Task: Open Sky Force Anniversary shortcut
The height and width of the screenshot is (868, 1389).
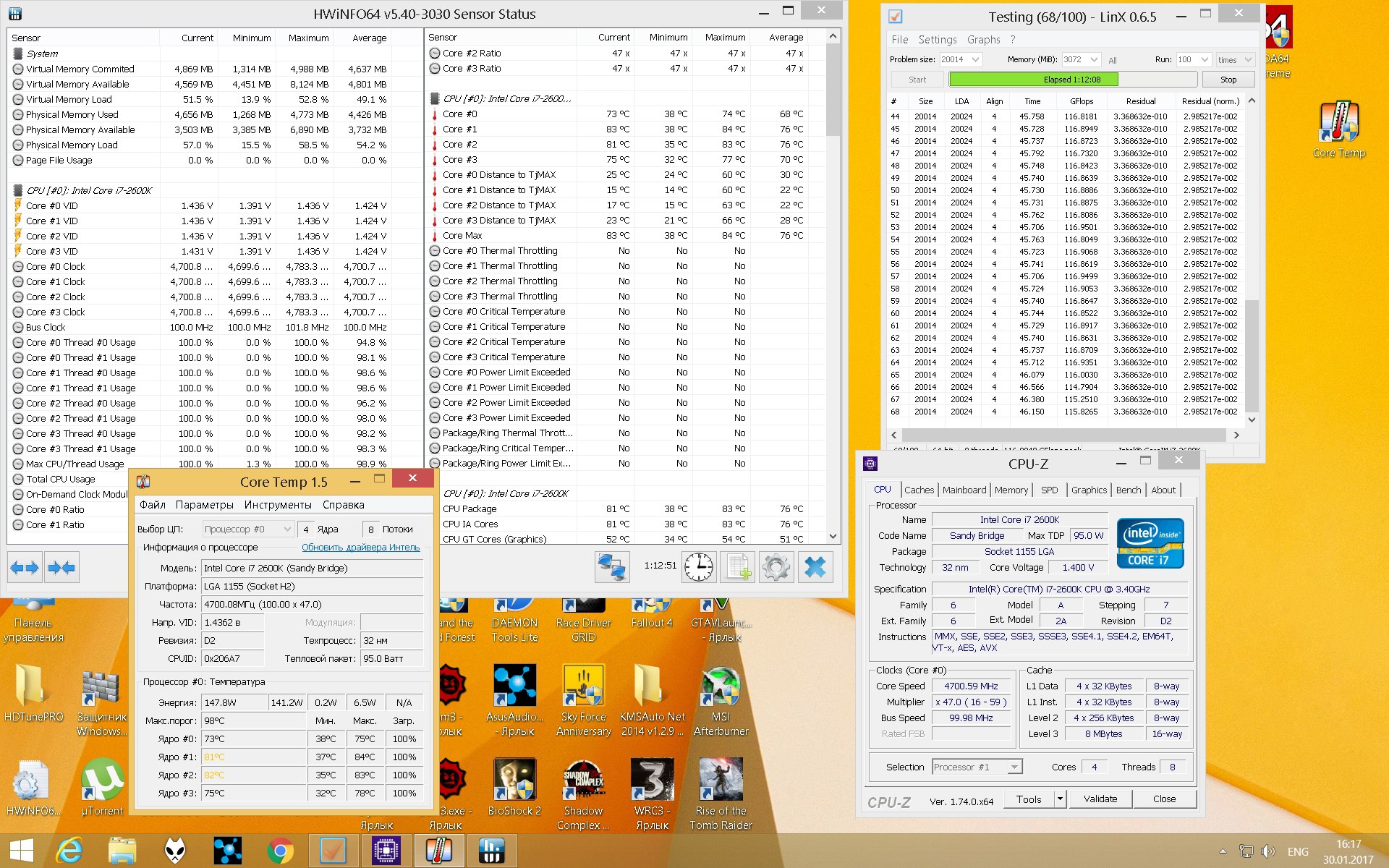Action: click(x=584, y=700)
